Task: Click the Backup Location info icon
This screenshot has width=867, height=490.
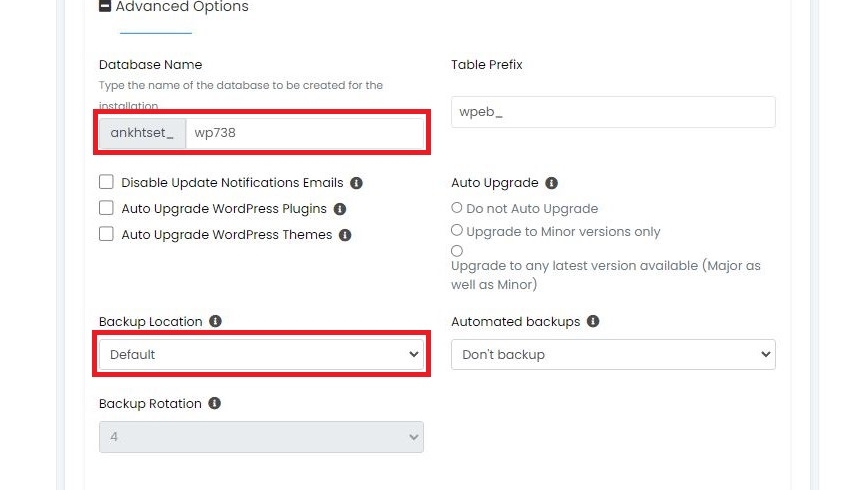Action: click(x=215, y=321)
